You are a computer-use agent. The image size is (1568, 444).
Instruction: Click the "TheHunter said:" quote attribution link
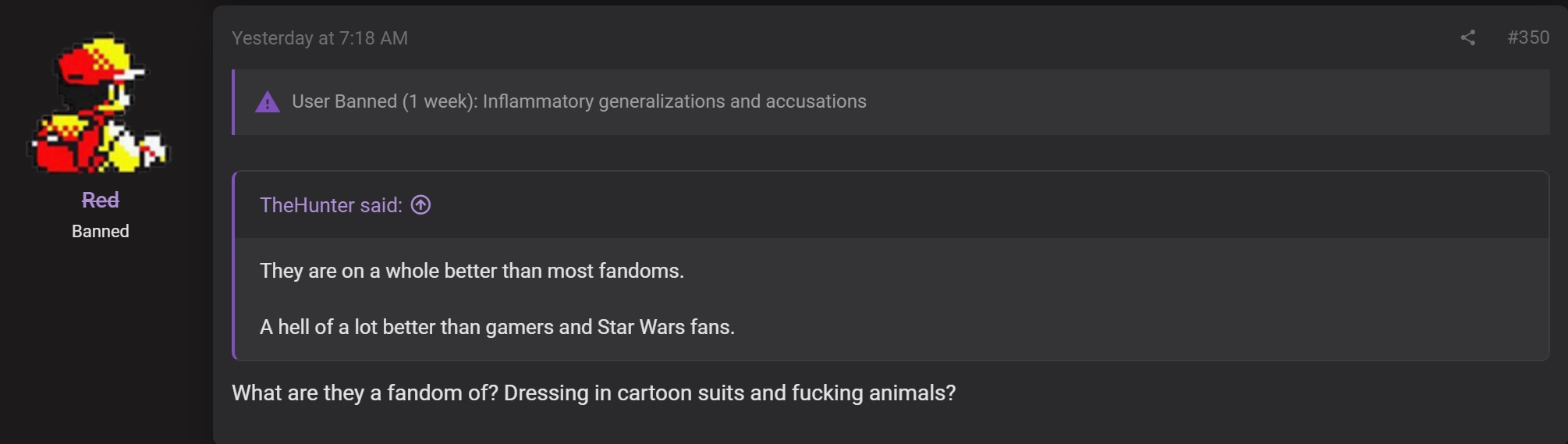coord(331,205)
